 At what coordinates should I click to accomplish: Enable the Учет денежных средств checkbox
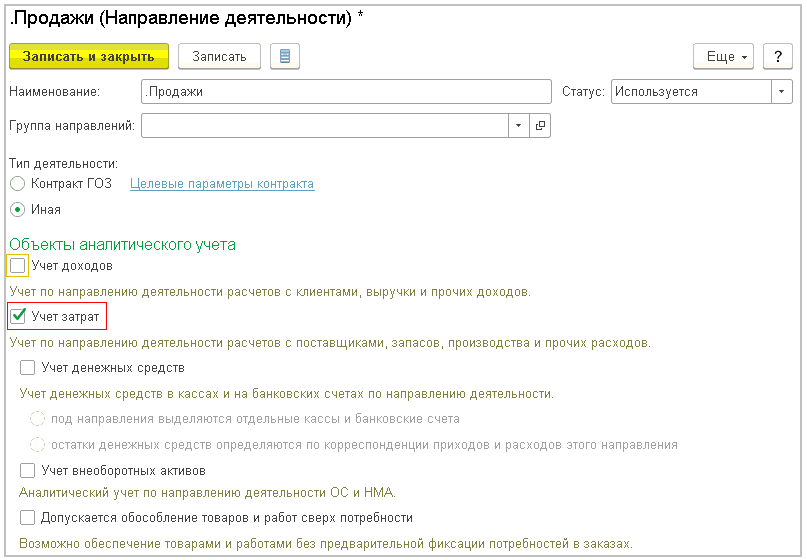(27, 368)
